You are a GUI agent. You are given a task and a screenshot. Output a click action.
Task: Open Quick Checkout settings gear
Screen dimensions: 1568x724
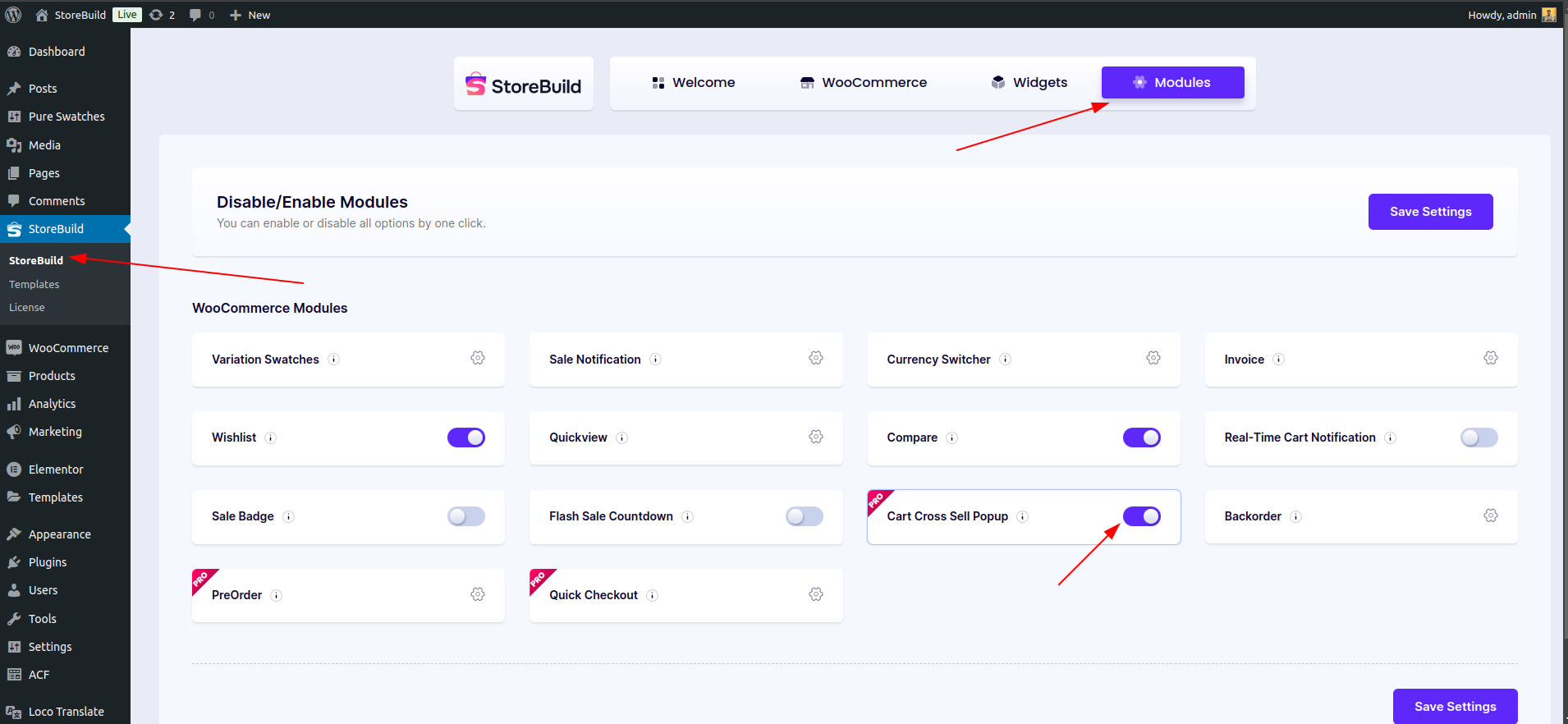pyautogui.click(x=816, y=594)
